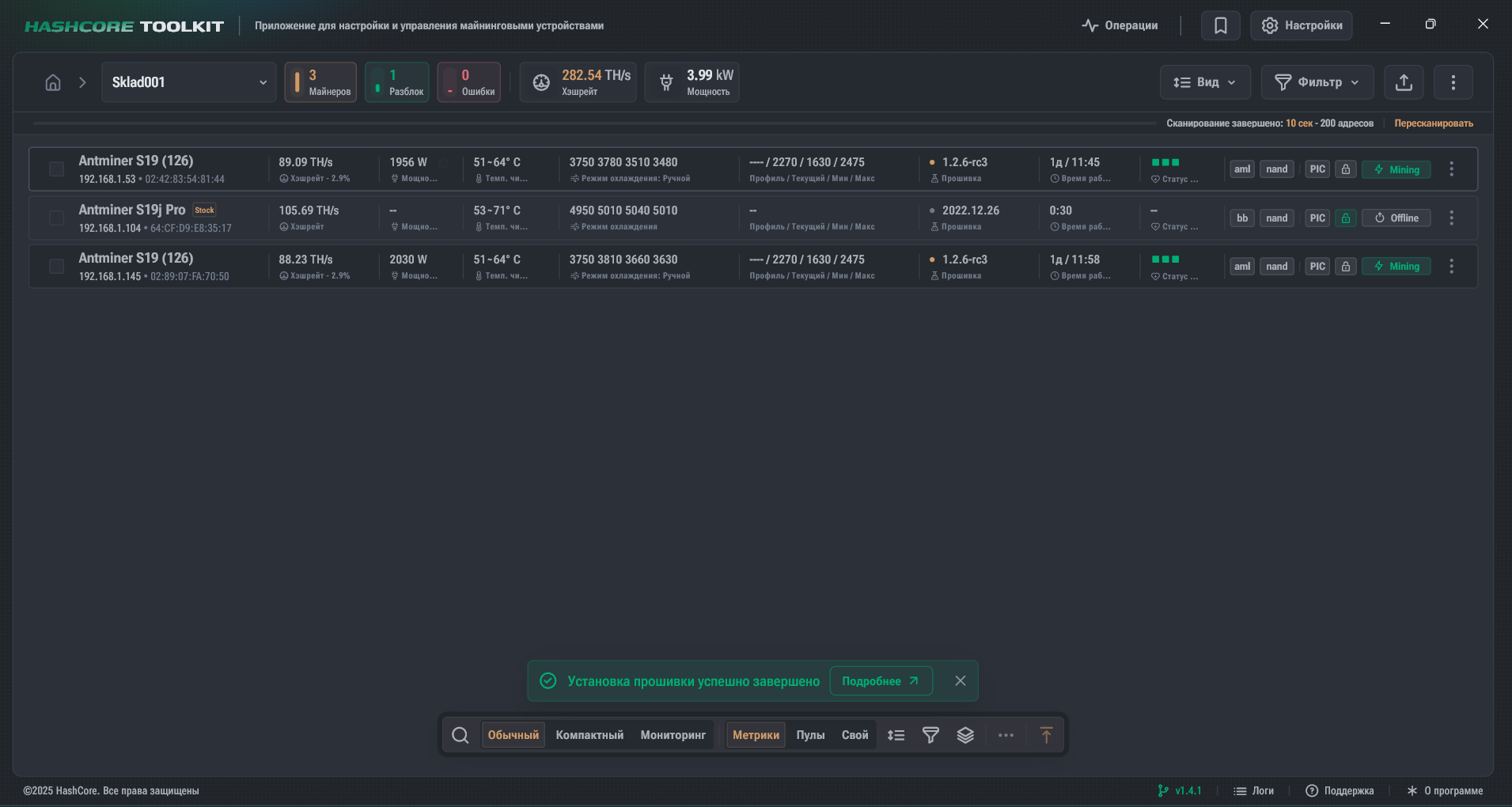
Task: Open row menu for Antminer S19j Pro
Action: (1452, 218)
